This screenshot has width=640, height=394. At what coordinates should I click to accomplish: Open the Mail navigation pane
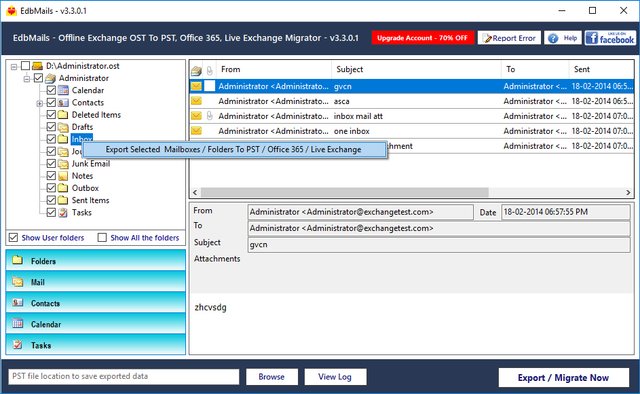(96, 282)
